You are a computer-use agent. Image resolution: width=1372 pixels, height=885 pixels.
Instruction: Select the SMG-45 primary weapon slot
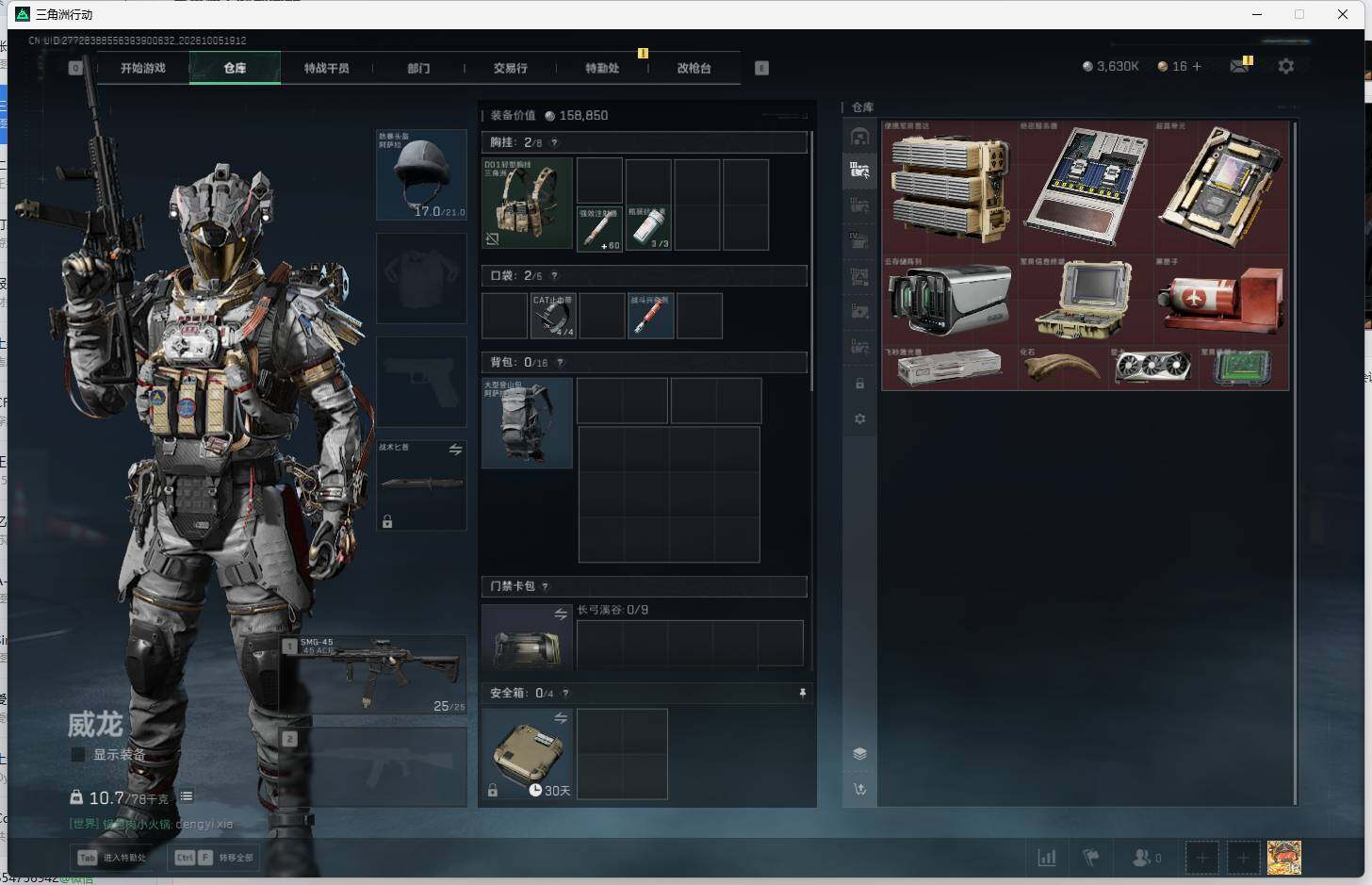coord(373,674)
